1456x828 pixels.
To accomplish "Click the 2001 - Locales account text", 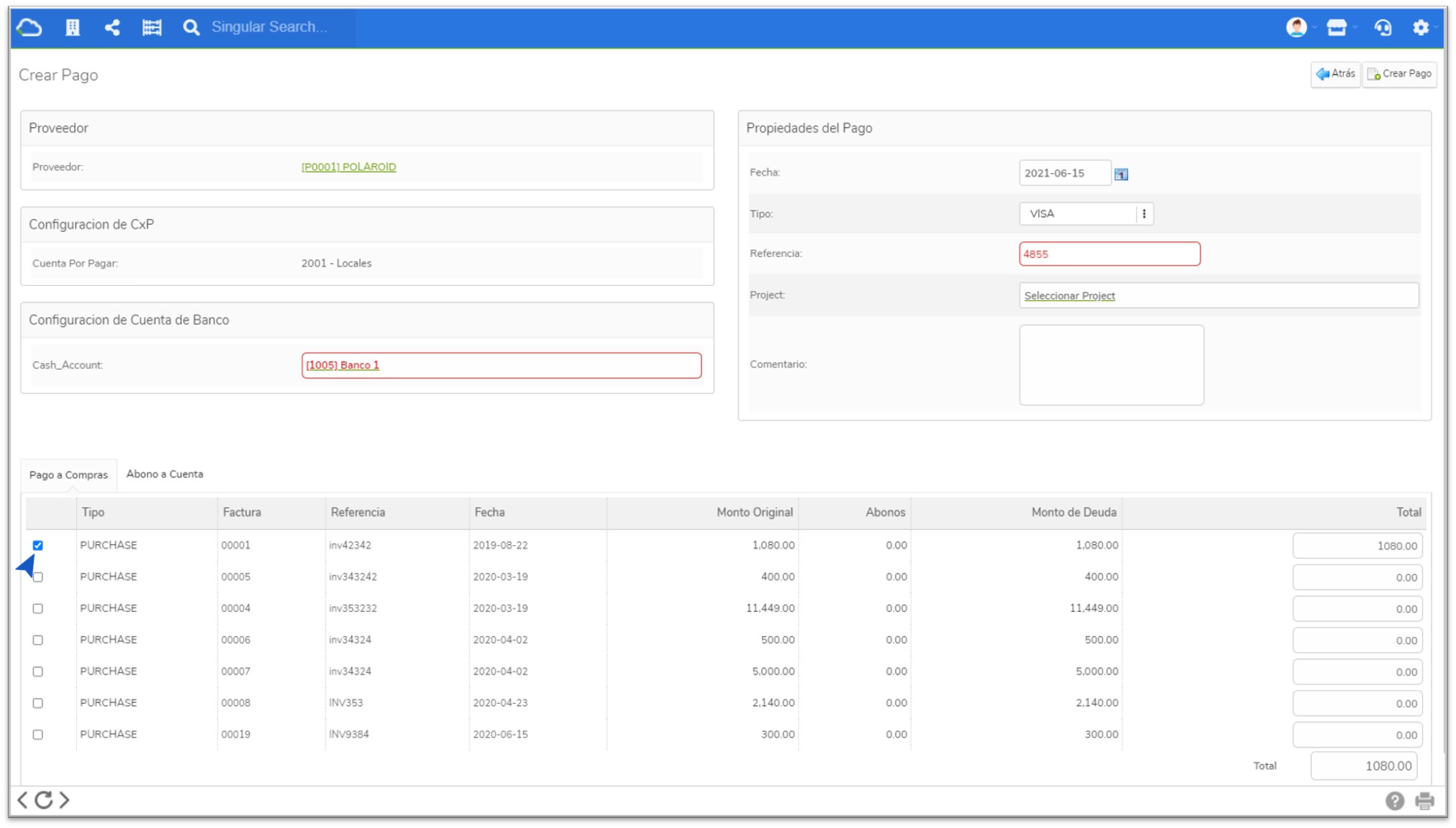I will (337, 264).
